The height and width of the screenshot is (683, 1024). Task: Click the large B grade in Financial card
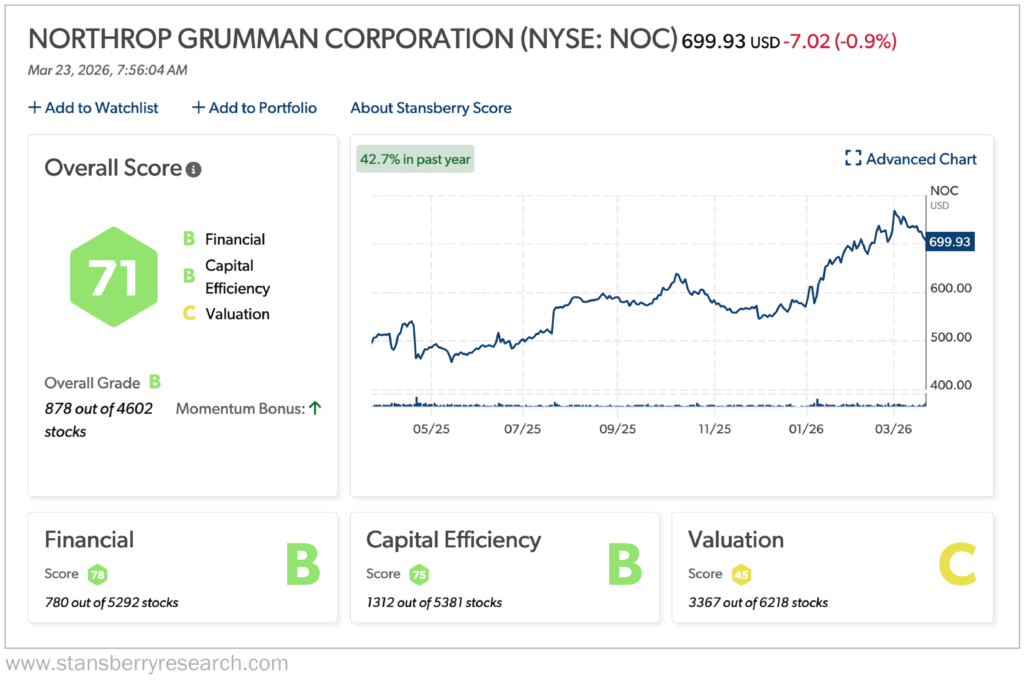(302, 565)
